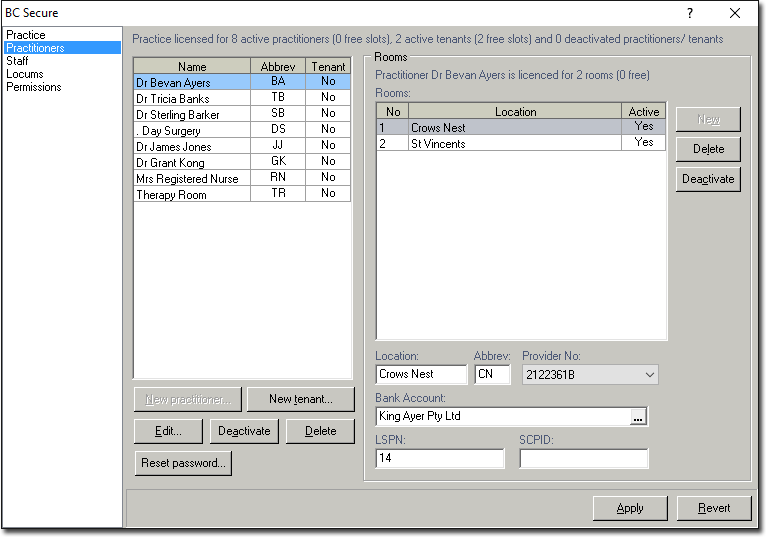Image resolution: width=766 pixels, height=537 pixels.
Task: Expand the Provider No dropdown
Action: [x=650, y=375]
